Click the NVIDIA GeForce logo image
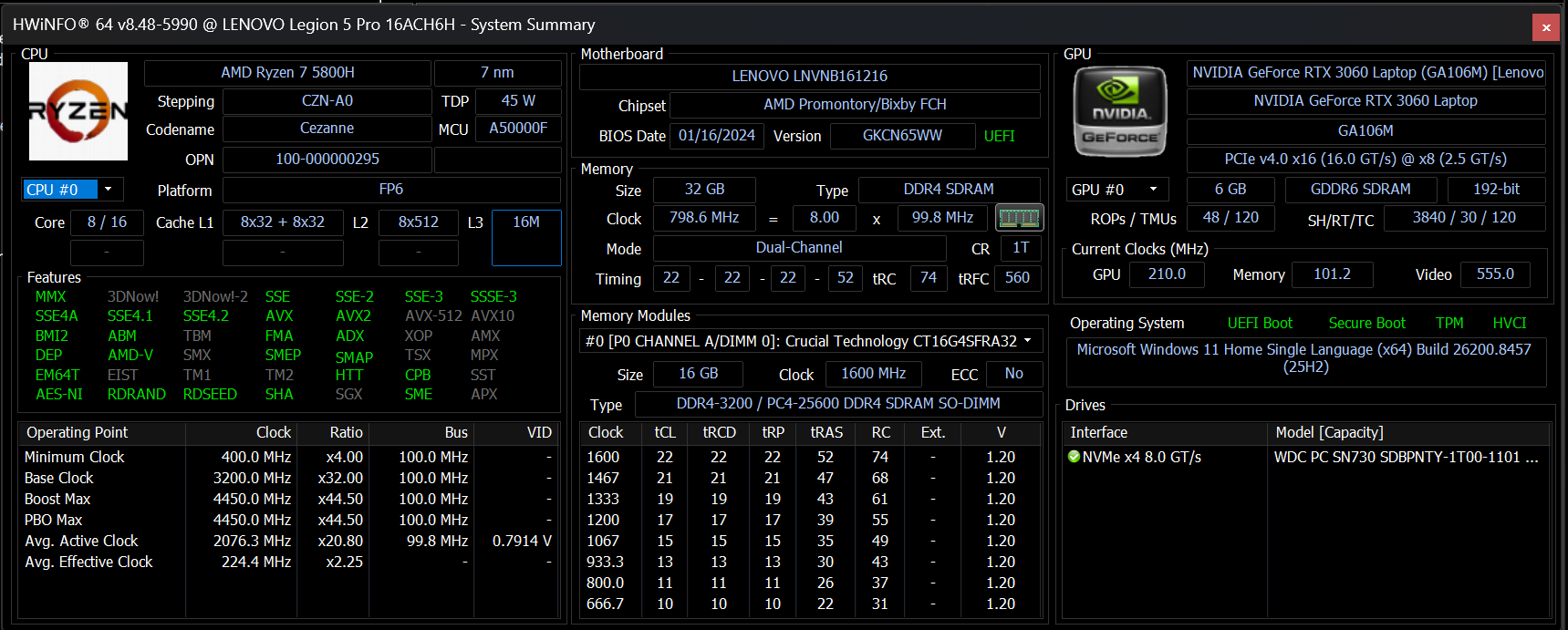 (x=1120, y=111)
